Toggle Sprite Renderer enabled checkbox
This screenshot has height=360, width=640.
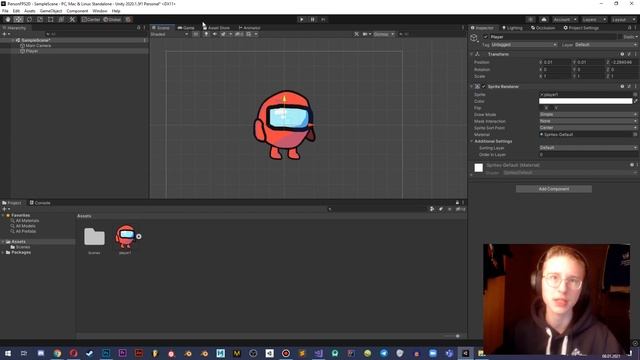(x=484, y=87)
